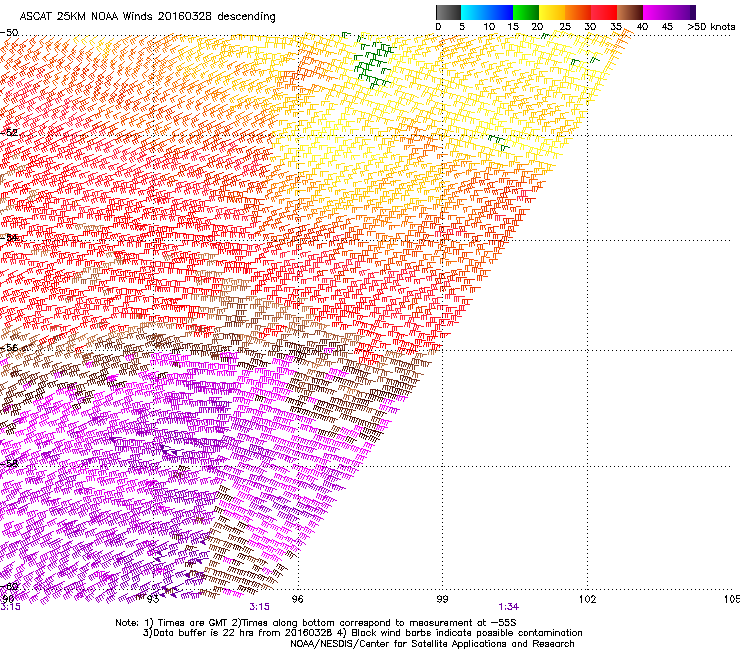Select the blue 10-15 knots legend color segment
740x650 pixels.
pyautogui.click(x=500, y=12)
